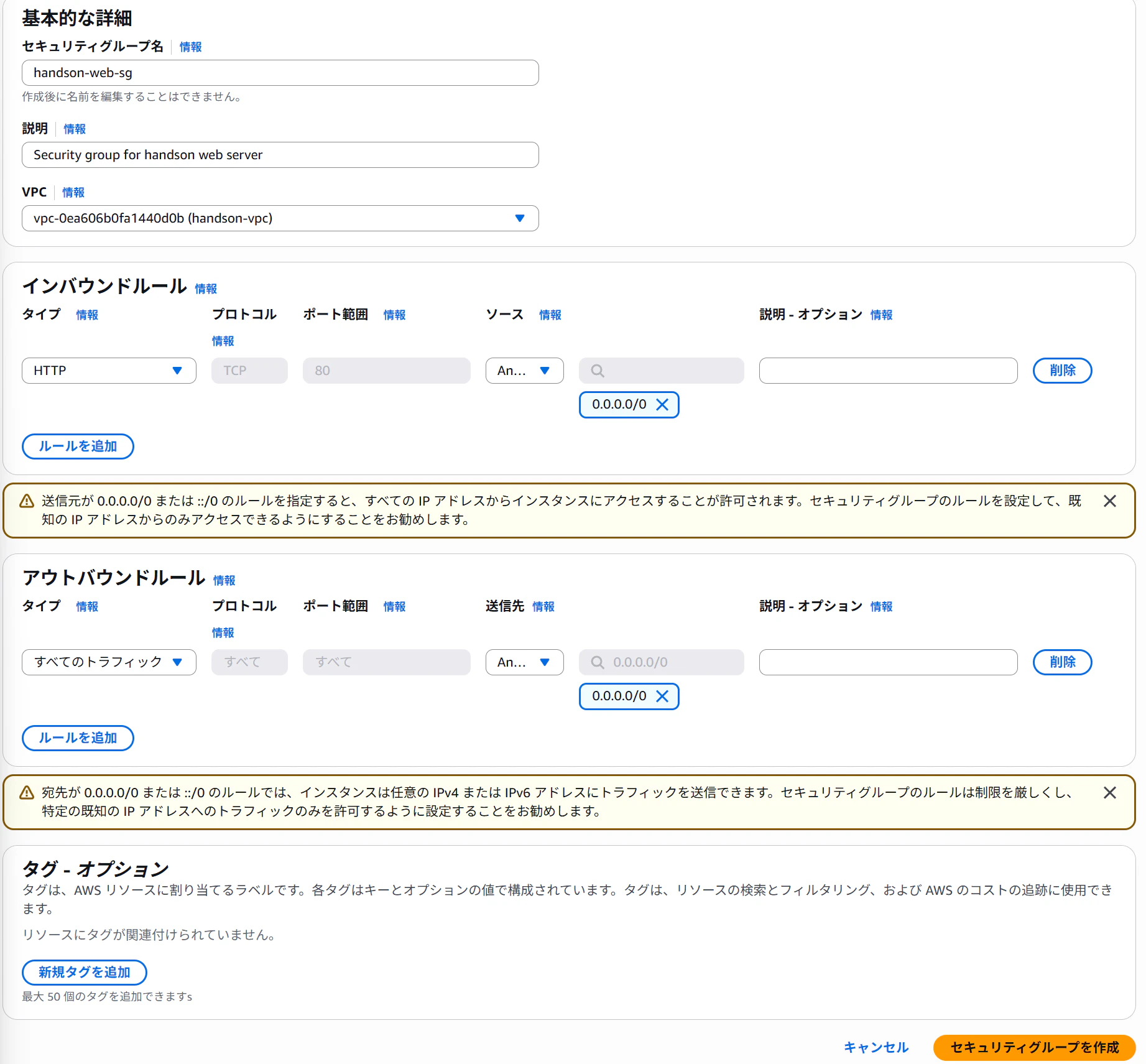Viewport: 1146px width, 1064px height.
Task: Click the inbound rule description input
Action: (889, 371)
